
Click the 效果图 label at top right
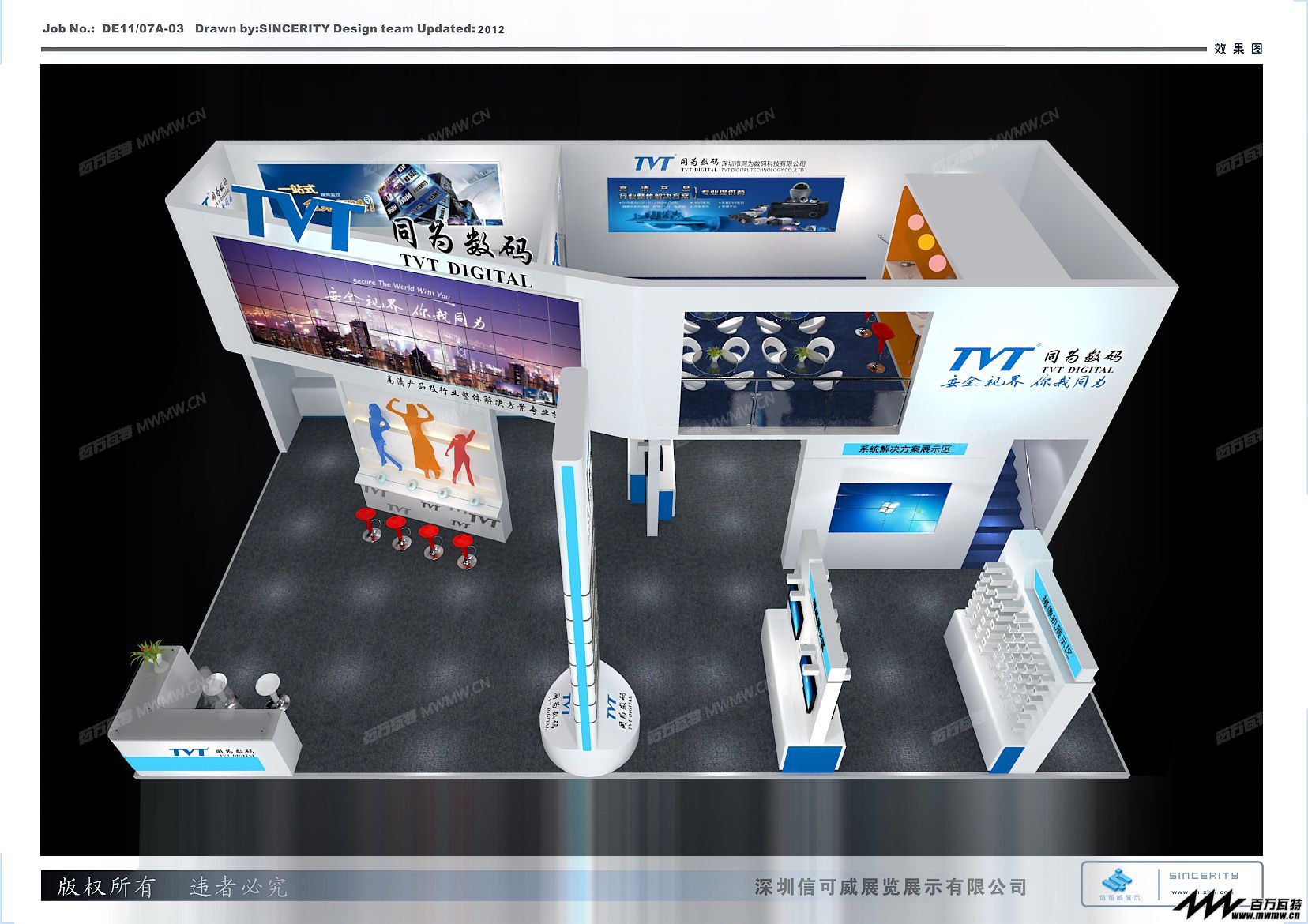(1238, 49)
